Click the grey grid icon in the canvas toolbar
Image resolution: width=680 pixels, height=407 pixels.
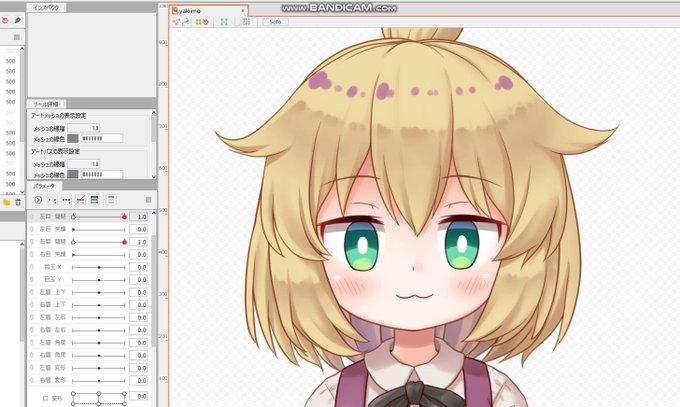tap(246, 22)
